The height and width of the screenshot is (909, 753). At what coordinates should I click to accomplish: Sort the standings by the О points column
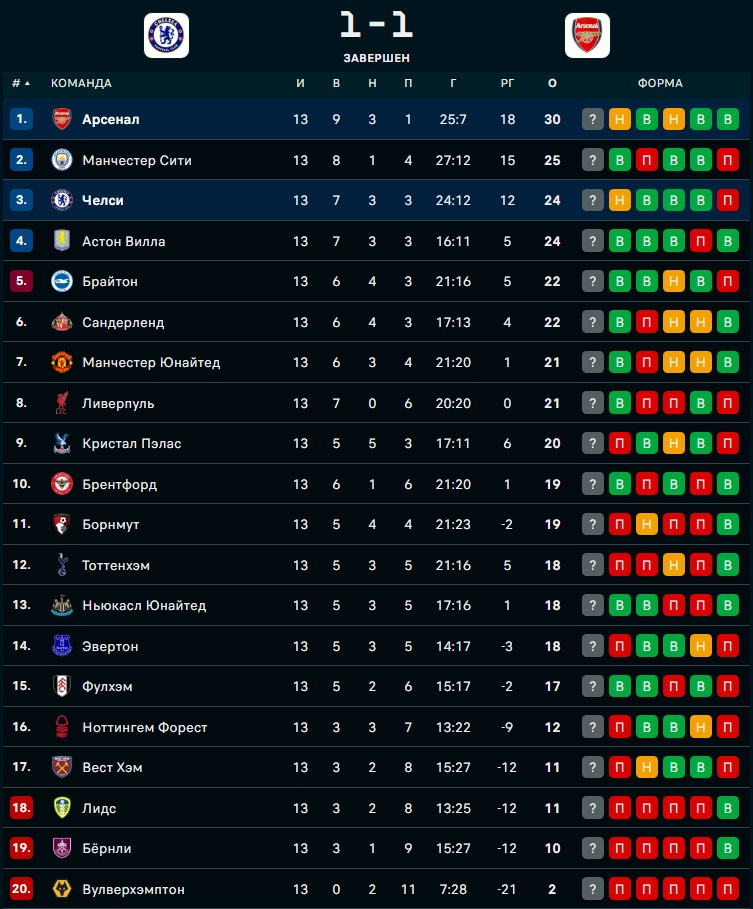click(x=552, y=83)
